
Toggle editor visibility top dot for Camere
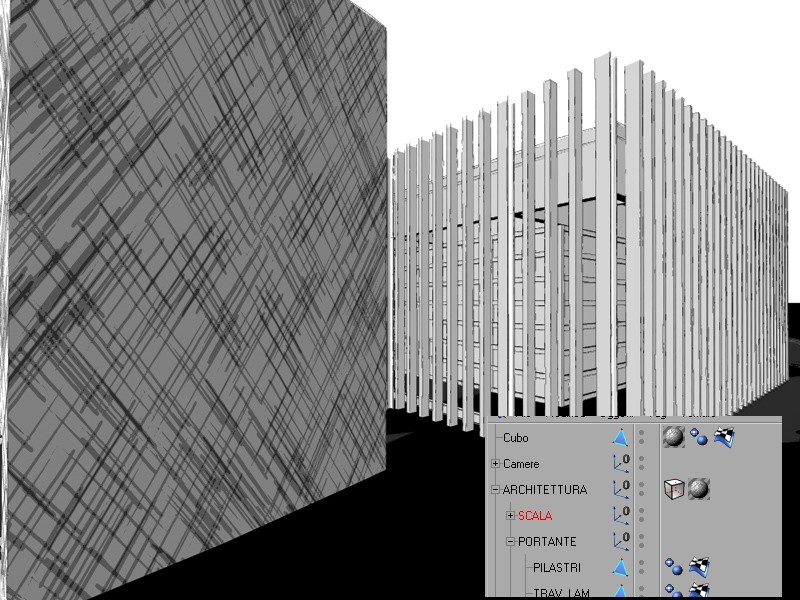pyautogui.click(x=641, y=459)
